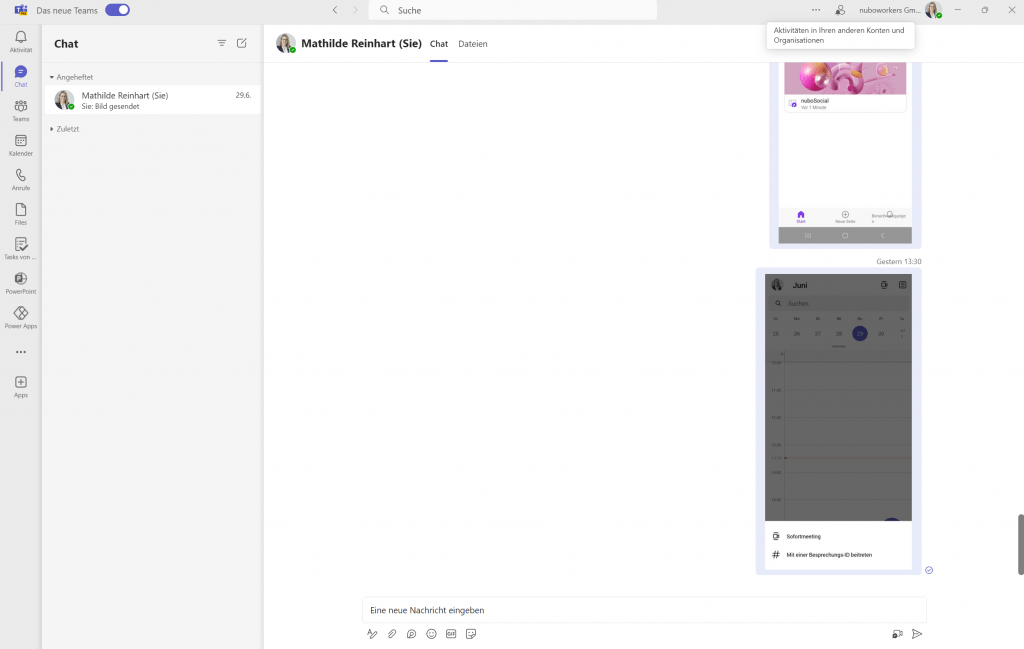Screen dimensions: 1024x649
Task: Switch to the Dateien tab
Action: pos(472,44)
